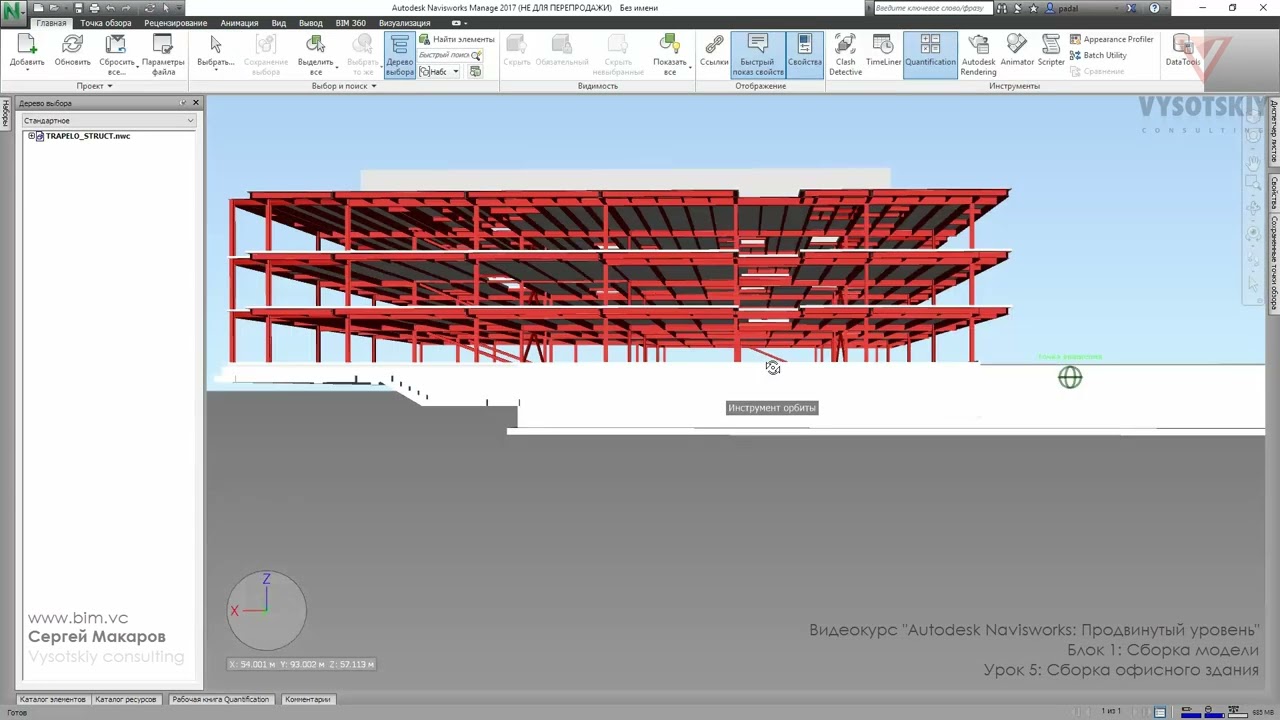Viewport: 1280px width, 720px height.
Task: Switch to the Рецензирование tab
Action: point(176,23)
